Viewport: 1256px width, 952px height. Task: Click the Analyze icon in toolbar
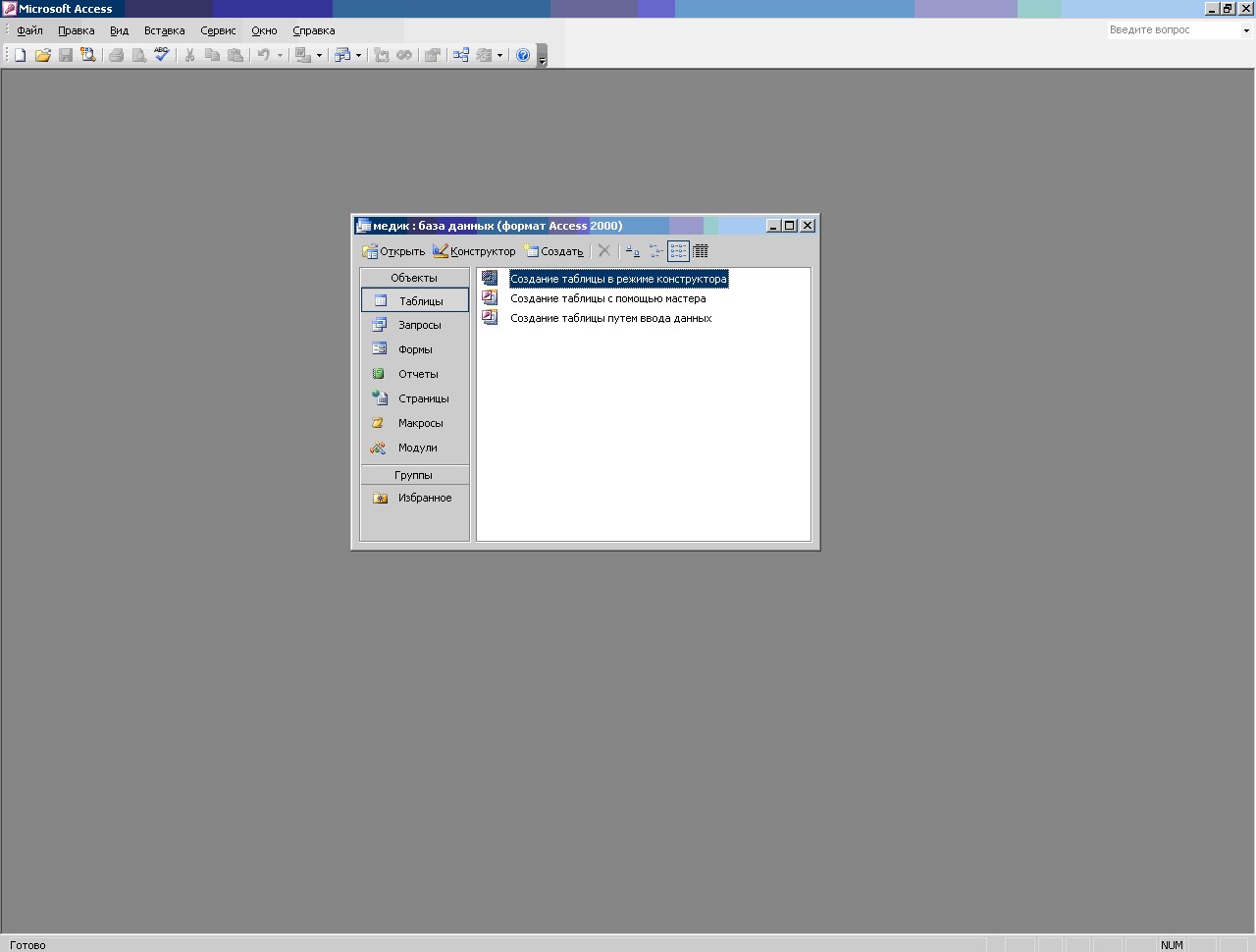tap(342, 56)
